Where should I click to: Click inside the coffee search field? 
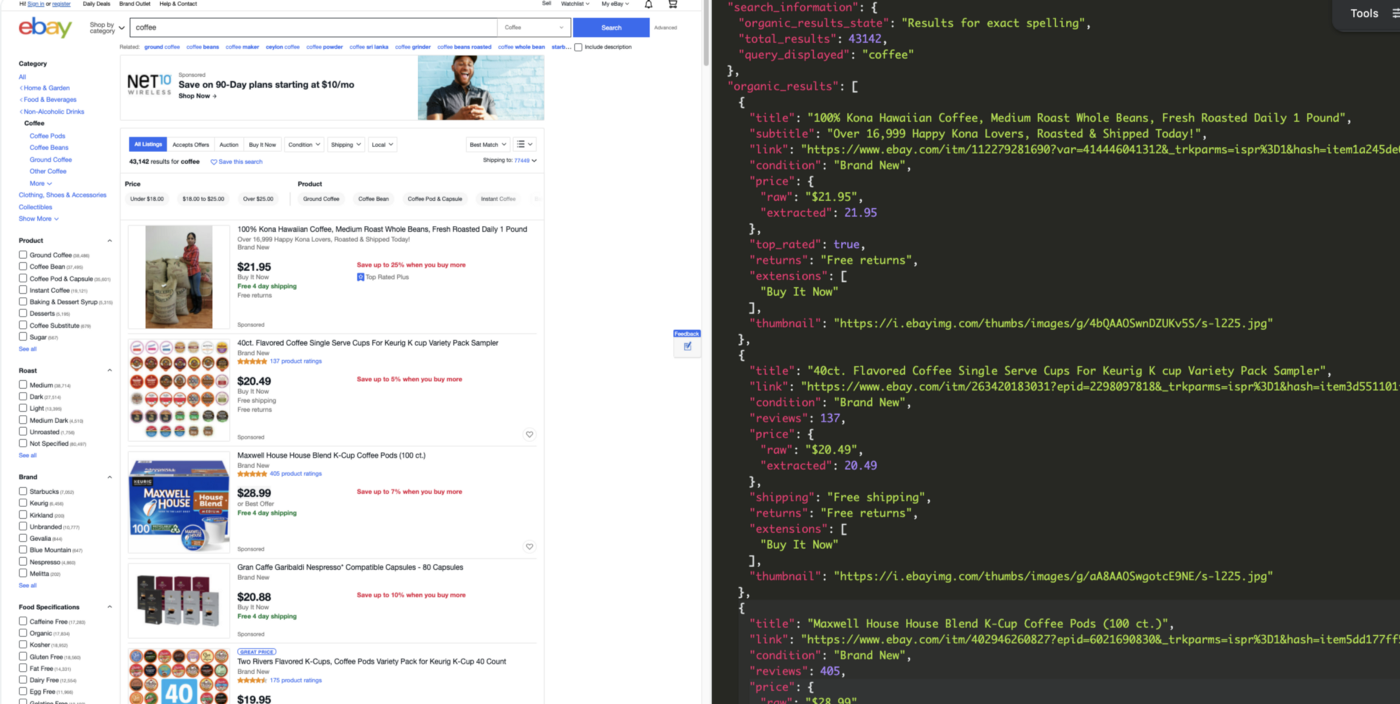coord(313,28)
